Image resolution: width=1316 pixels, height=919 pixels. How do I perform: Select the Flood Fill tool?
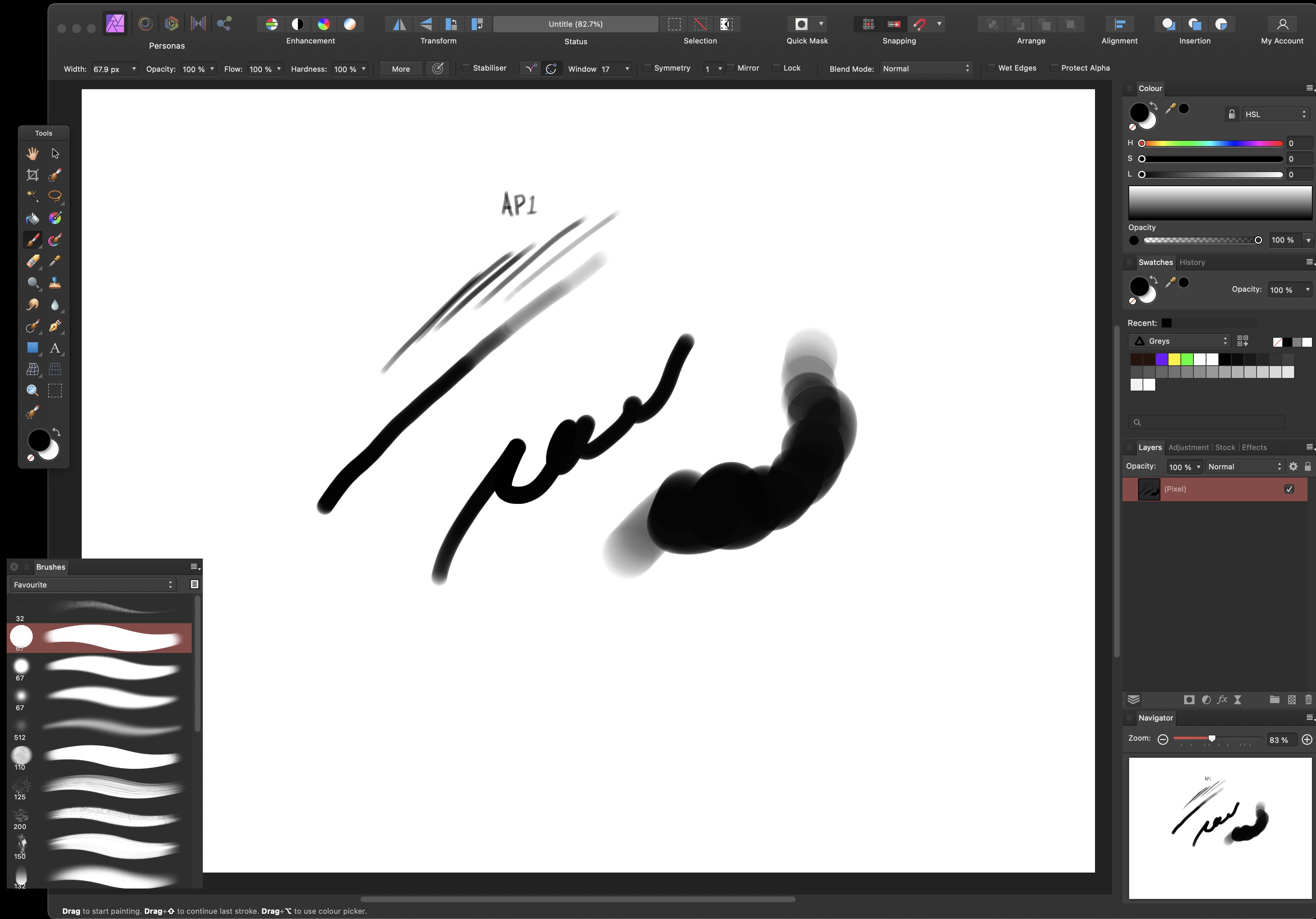(x=32, y=218)
